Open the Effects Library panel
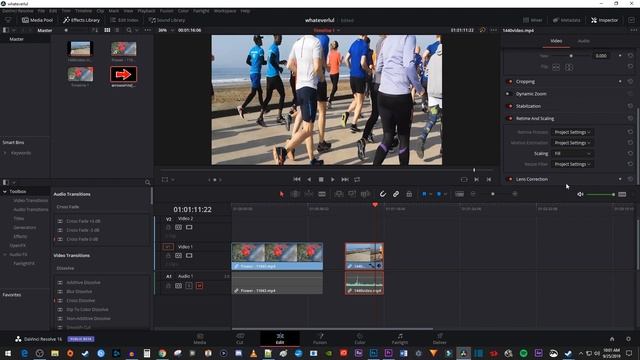 click(x=82, y=20)
